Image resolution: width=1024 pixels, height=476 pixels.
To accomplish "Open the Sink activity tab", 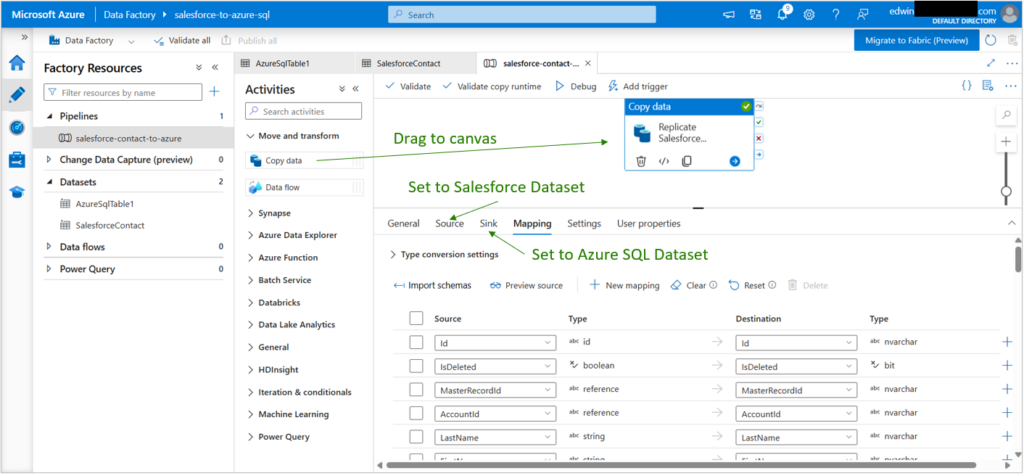I will (x=488, y=223).
